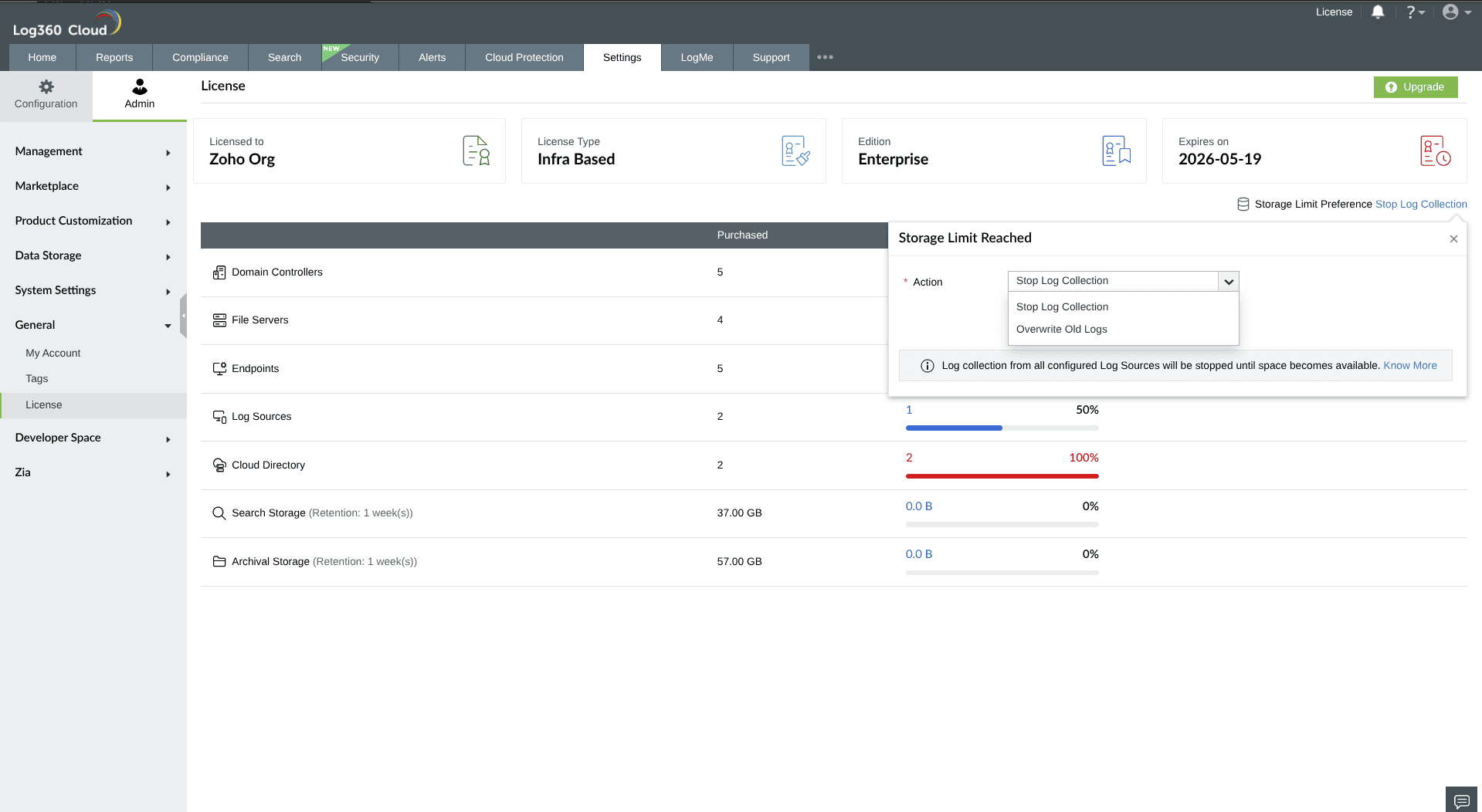Screen dimensions: 1482x812
Task: Open My Account in the sidebar
Action: pos(53,353)
